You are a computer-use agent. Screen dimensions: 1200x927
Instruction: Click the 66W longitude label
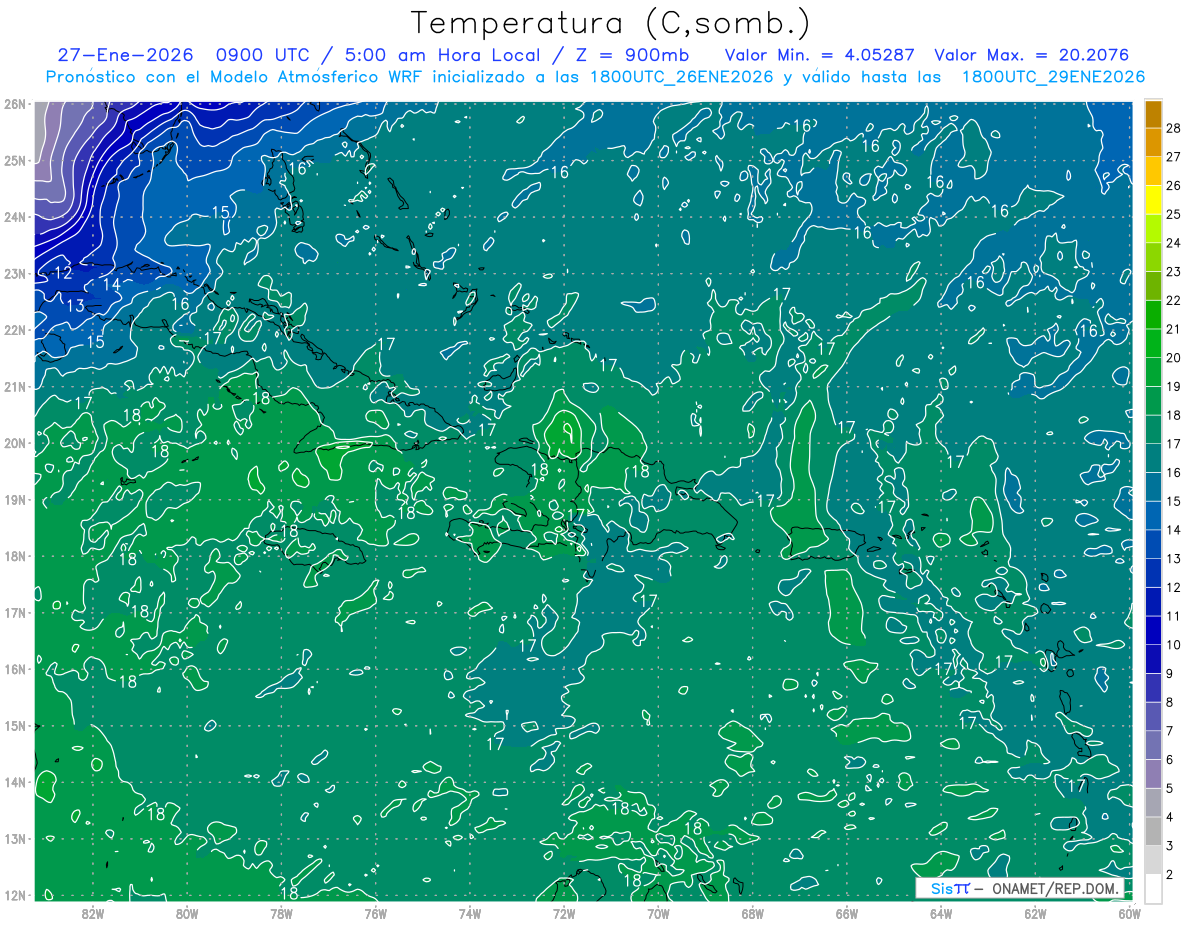pyautogui.click(x=846, y=912)
